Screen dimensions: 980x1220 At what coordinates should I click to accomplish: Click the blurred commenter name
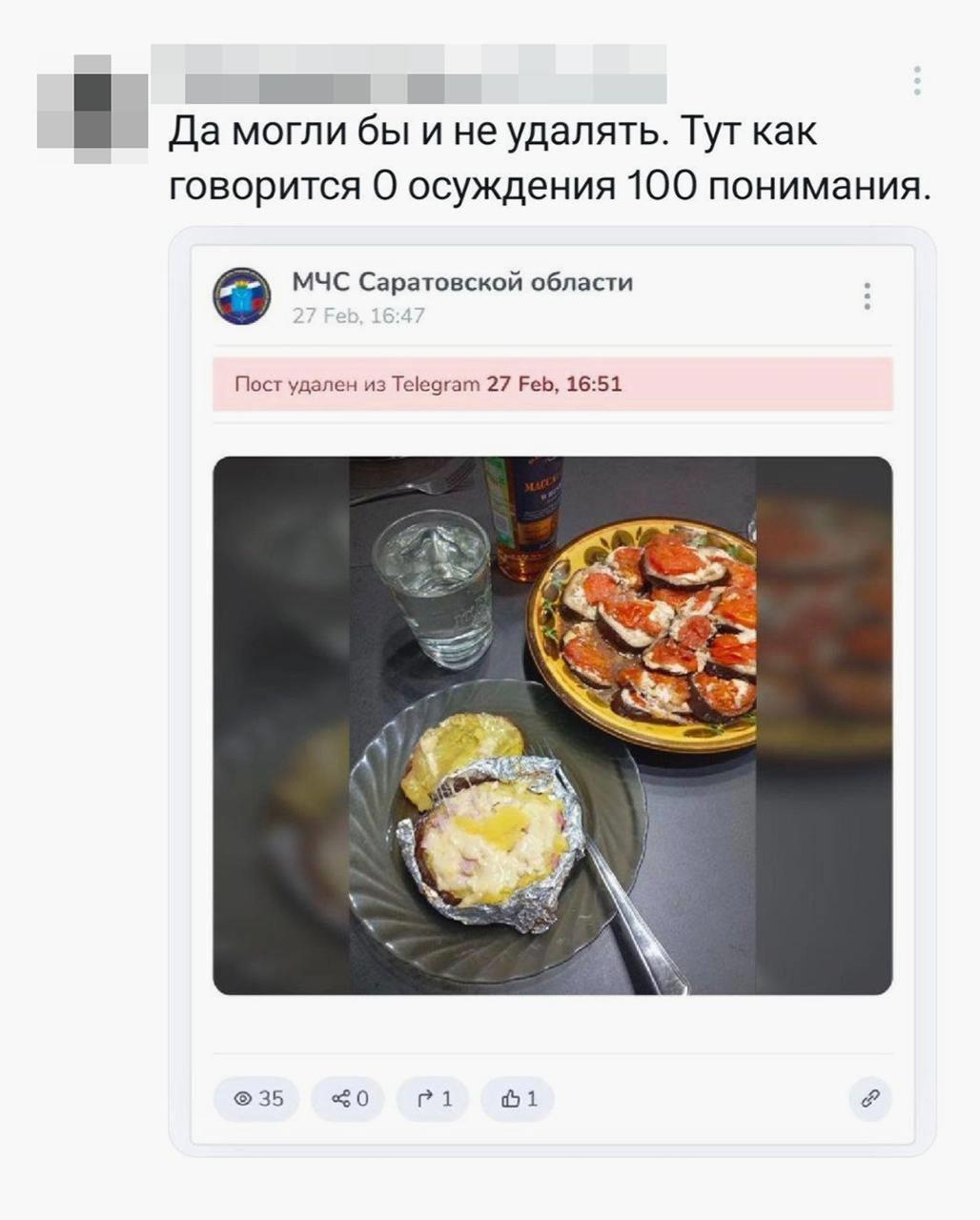[409, 73]
